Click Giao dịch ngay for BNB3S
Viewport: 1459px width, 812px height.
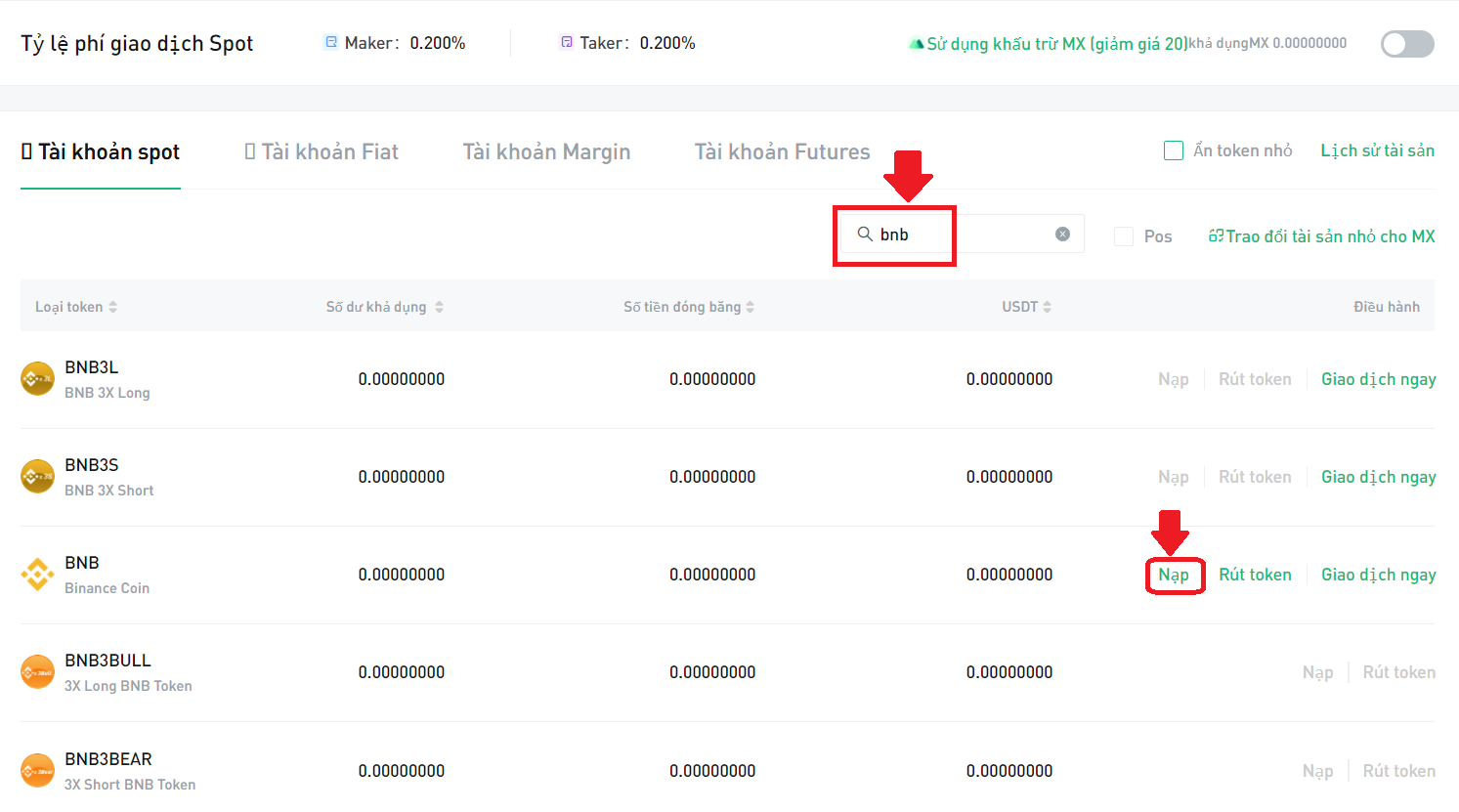(x=1378, y=477)
